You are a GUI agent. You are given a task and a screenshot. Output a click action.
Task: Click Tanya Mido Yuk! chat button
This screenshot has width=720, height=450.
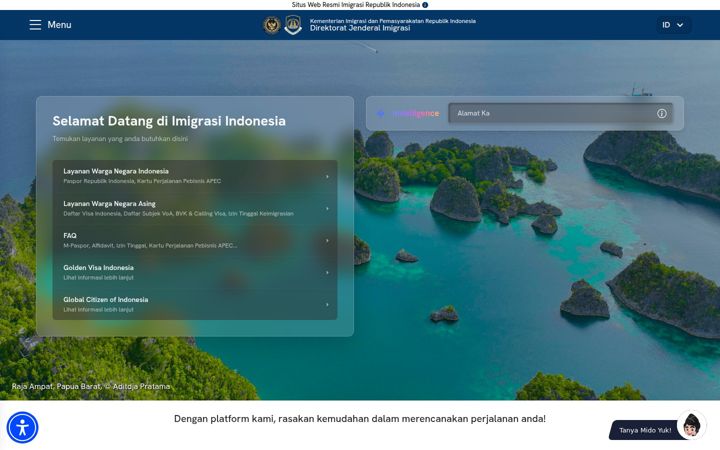[645, 430]
